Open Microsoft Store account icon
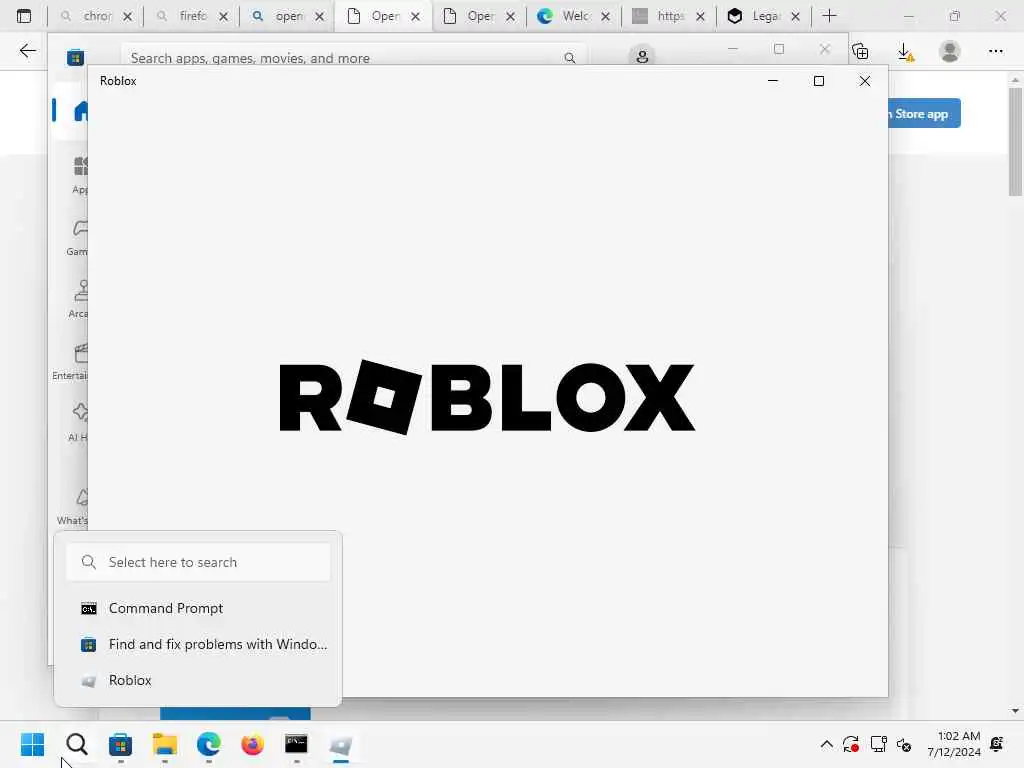1024x768 pixels. (x=642, y=56)
